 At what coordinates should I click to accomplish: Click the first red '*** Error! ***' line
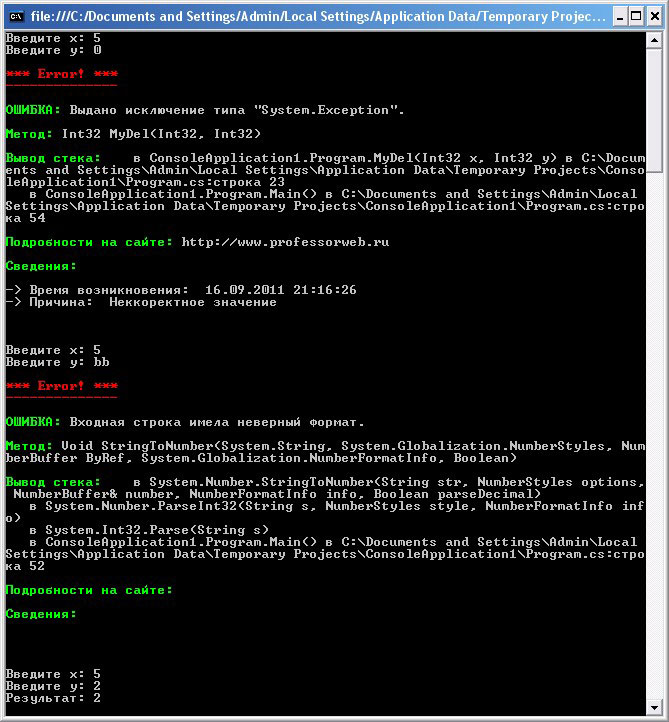[62, 74]
